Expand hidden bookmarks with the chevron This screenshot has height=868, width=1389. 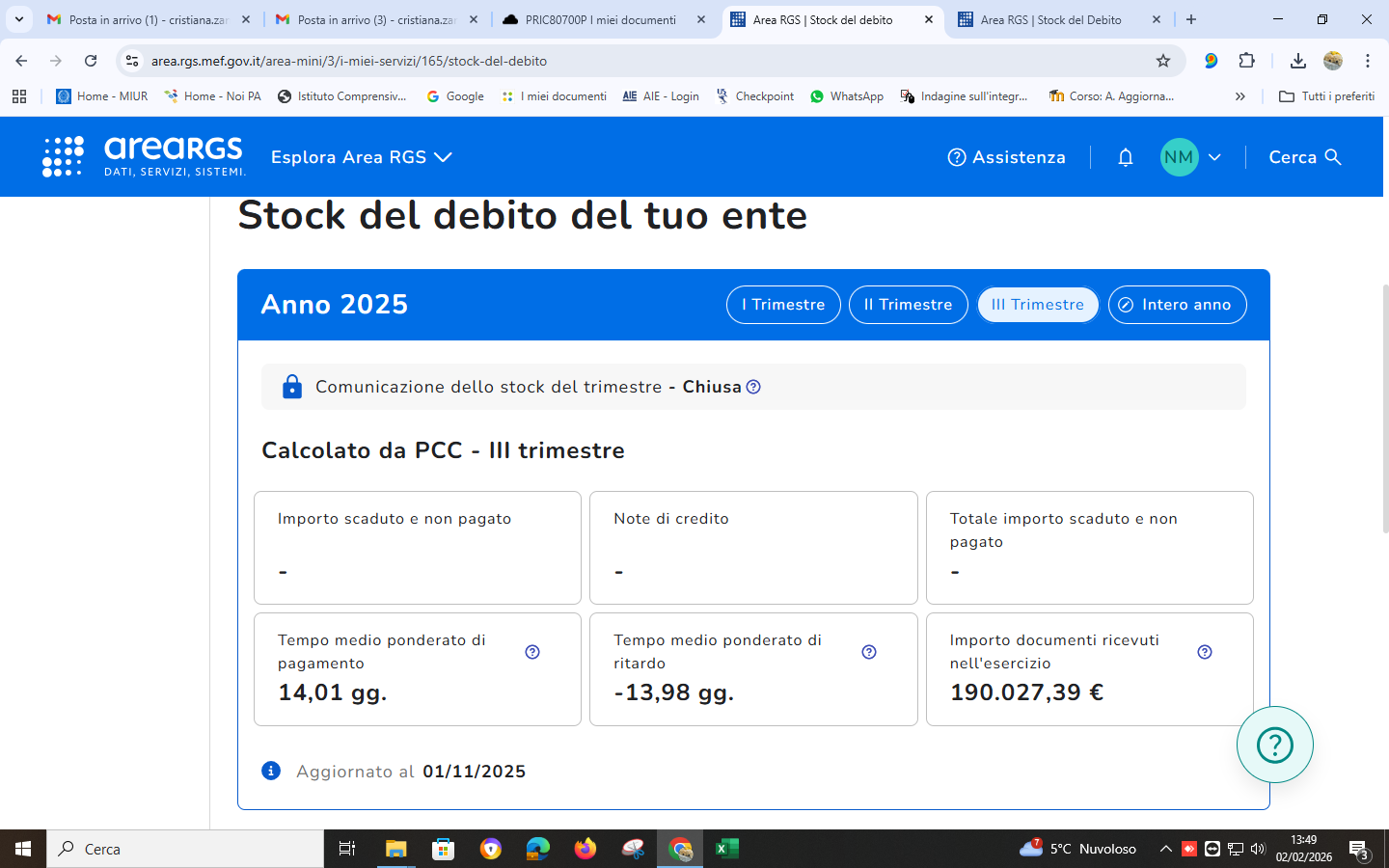tap(1239, 96)
